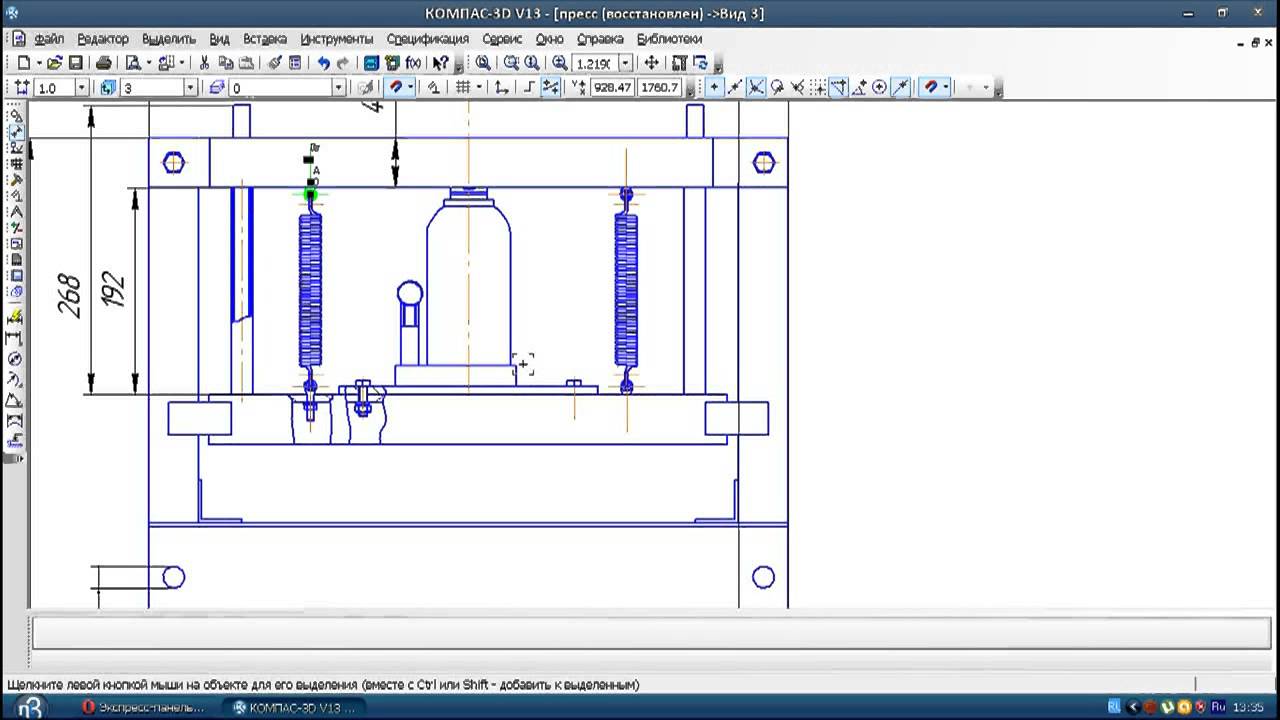The height and width of the screenshot is (720, 1280).
Task: Open the Спецификация menu
Action: point(427,39)
